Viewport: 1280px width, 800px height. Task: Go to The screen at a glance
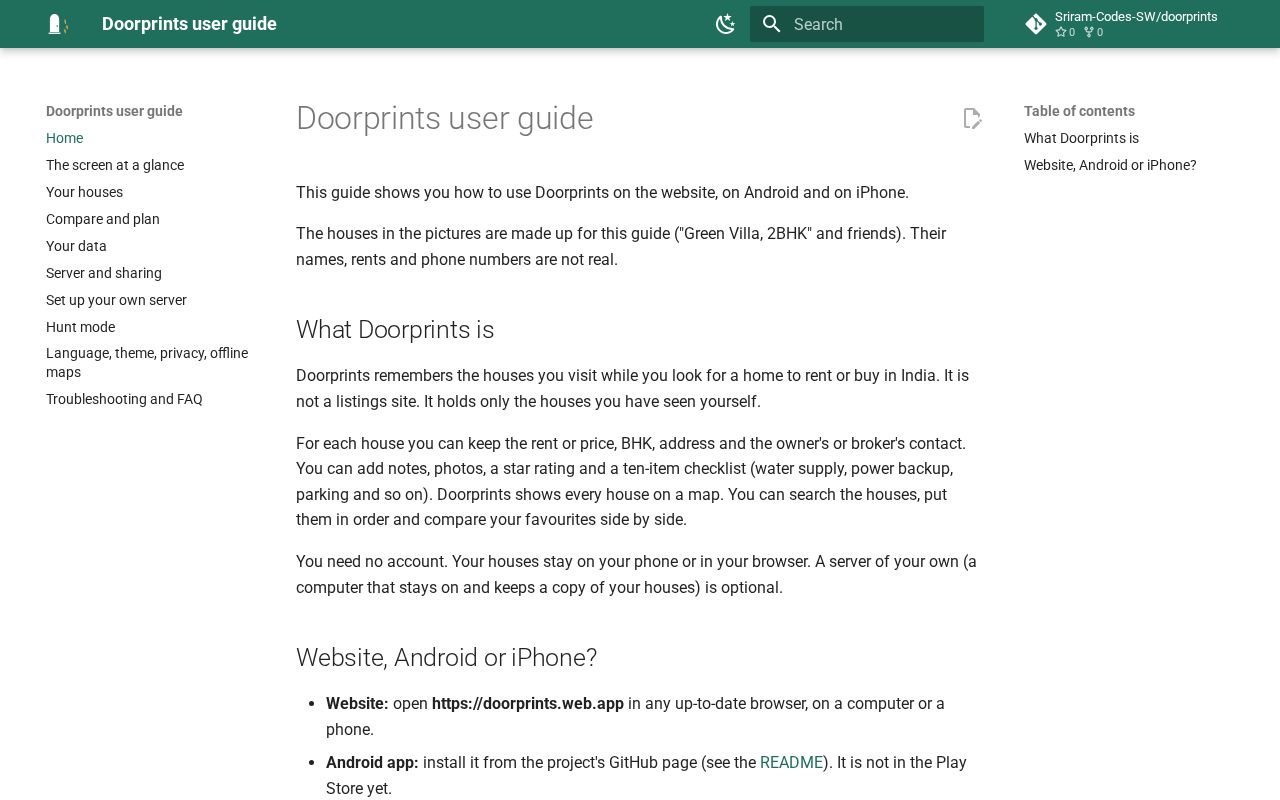tap(115, 165)
